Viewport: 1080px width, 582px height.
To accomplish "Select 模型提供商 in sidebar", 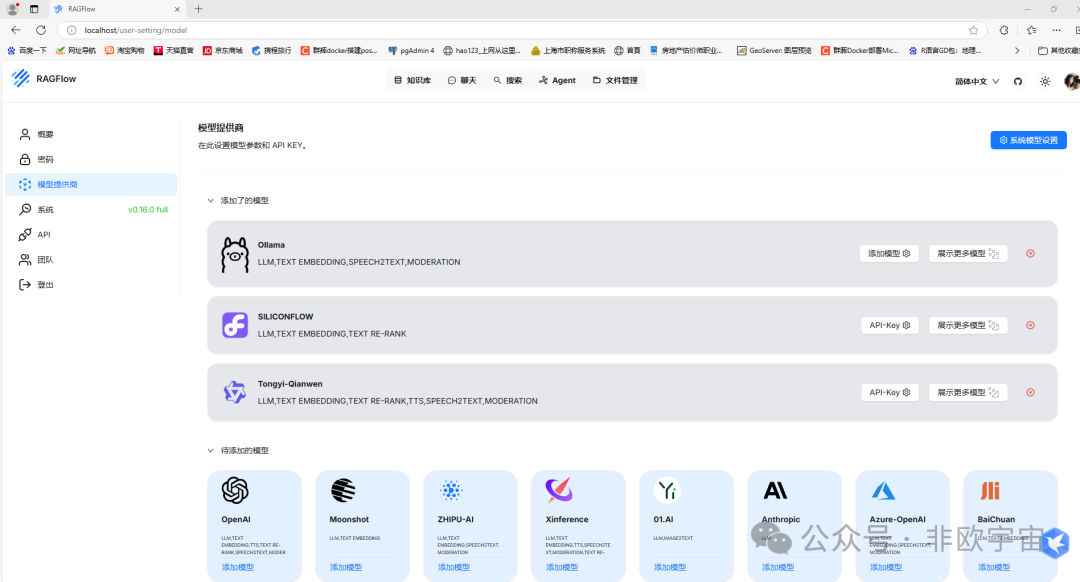I will pos(91,185).
